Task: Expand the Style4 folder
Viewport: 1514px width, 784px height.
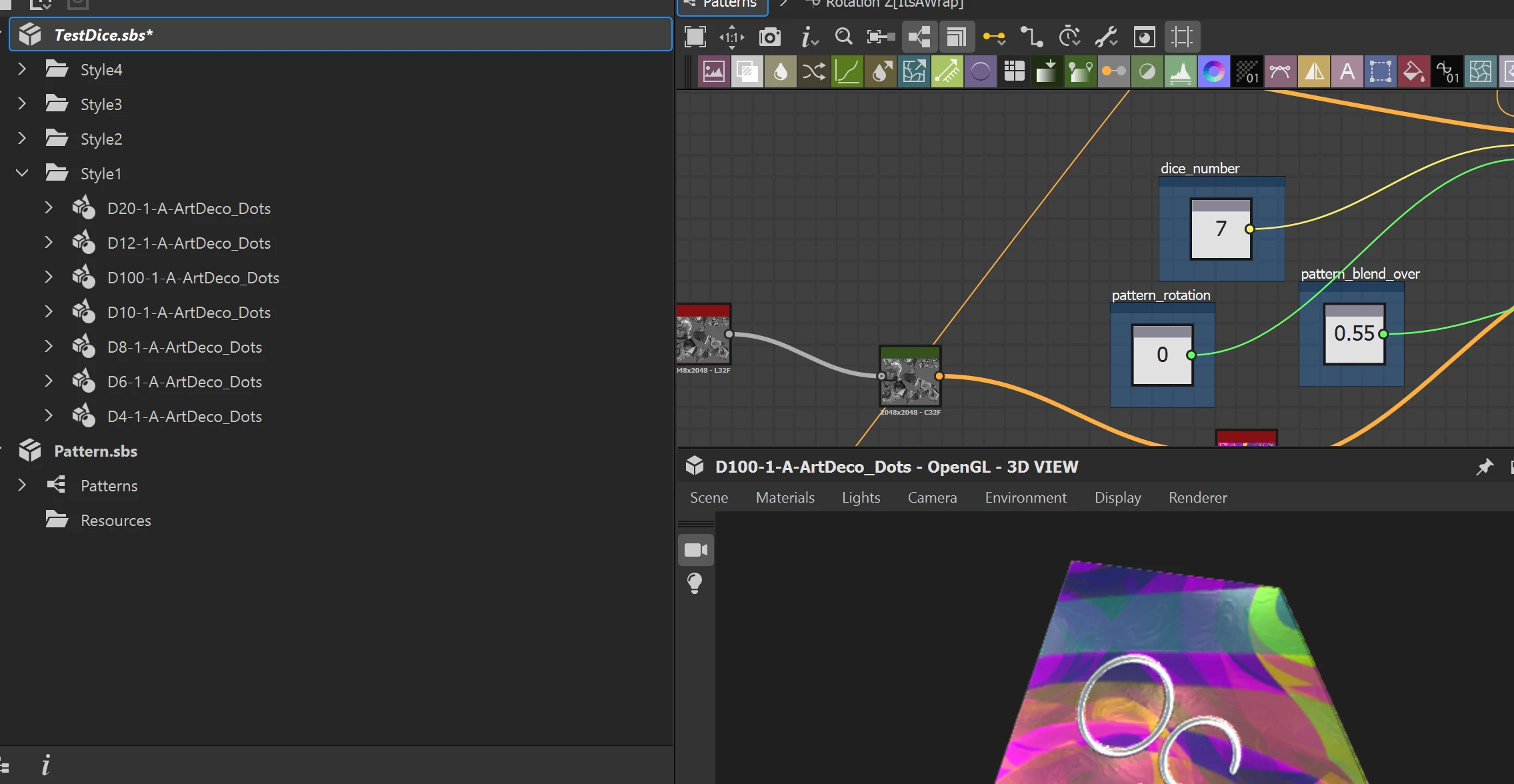Action: coord(22,69)
